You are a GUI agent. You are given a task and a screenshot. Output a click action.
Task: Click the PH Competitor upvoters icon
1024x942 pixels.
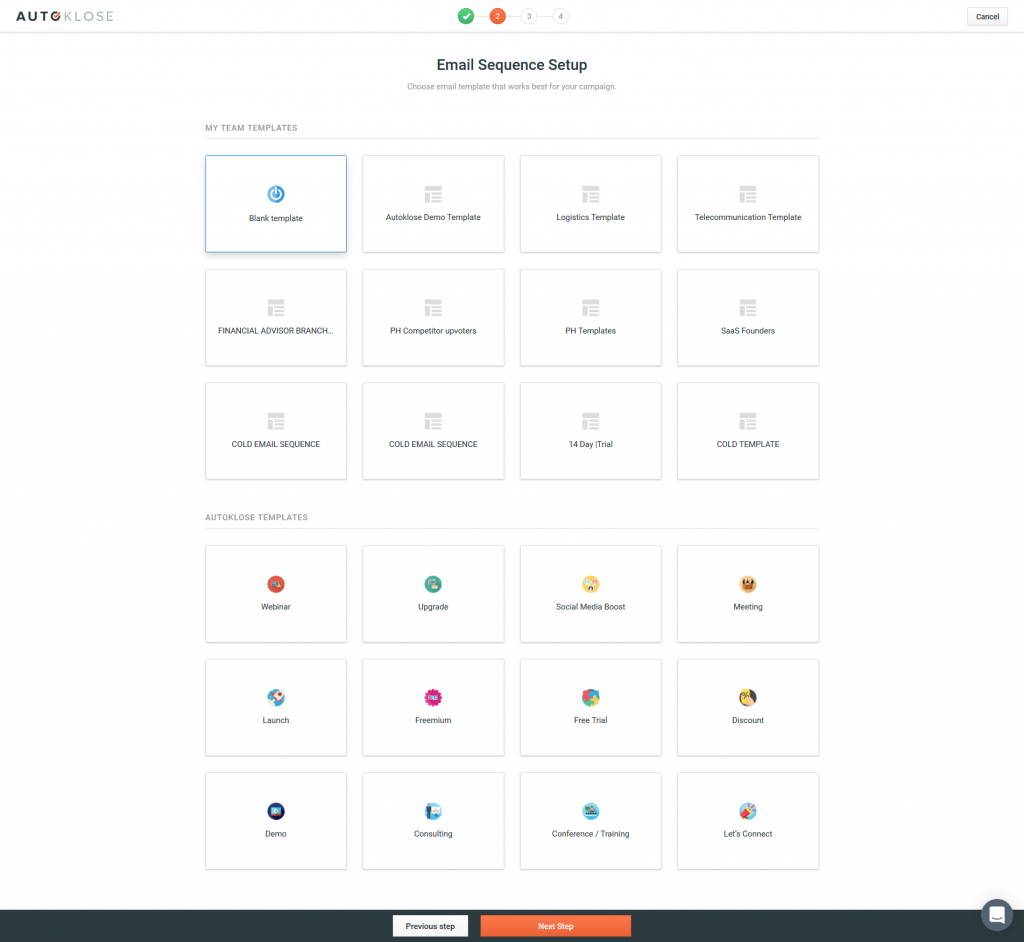tap(433, 308)
